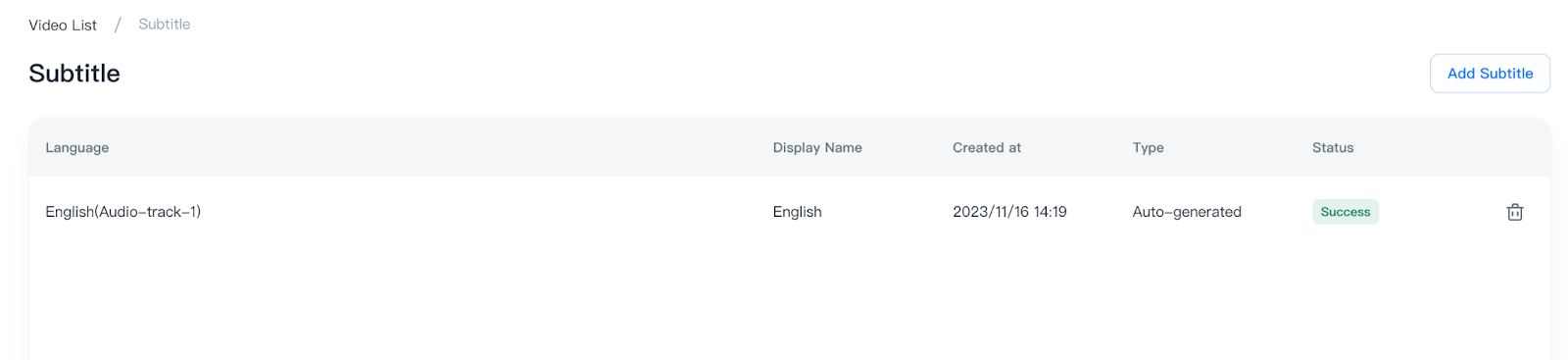Click the empty row space between Language and Display Name values
The width and height of the screenshot is (1568, 360).
point(487,212)
